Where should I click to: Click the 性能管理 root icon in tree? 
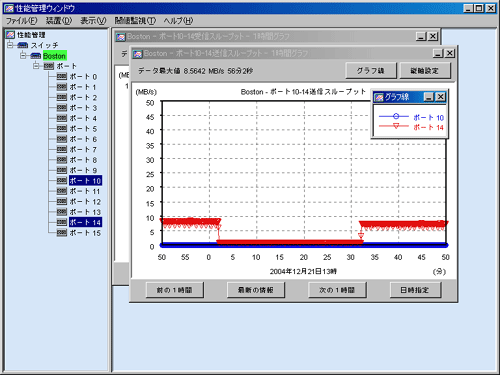pyautogui.click(x=10, y=34)
